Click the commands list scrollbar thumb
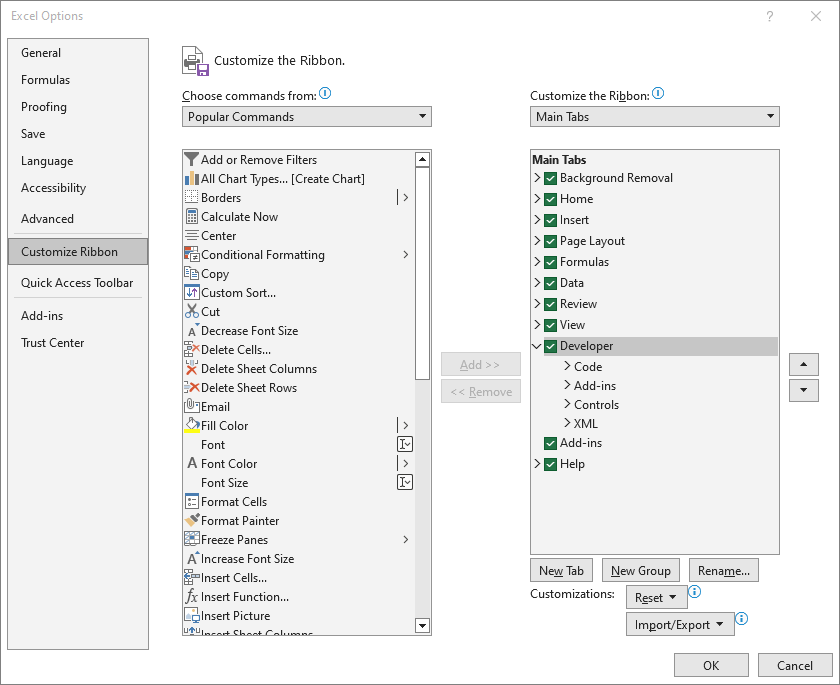 [423, 273]
